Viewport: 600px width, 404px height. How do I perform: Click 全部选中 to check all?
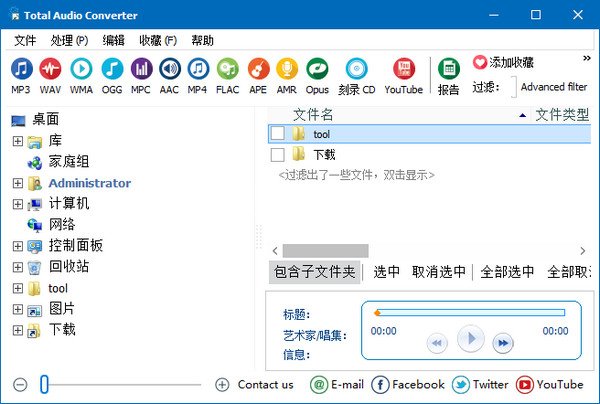(x=507, y=272)
